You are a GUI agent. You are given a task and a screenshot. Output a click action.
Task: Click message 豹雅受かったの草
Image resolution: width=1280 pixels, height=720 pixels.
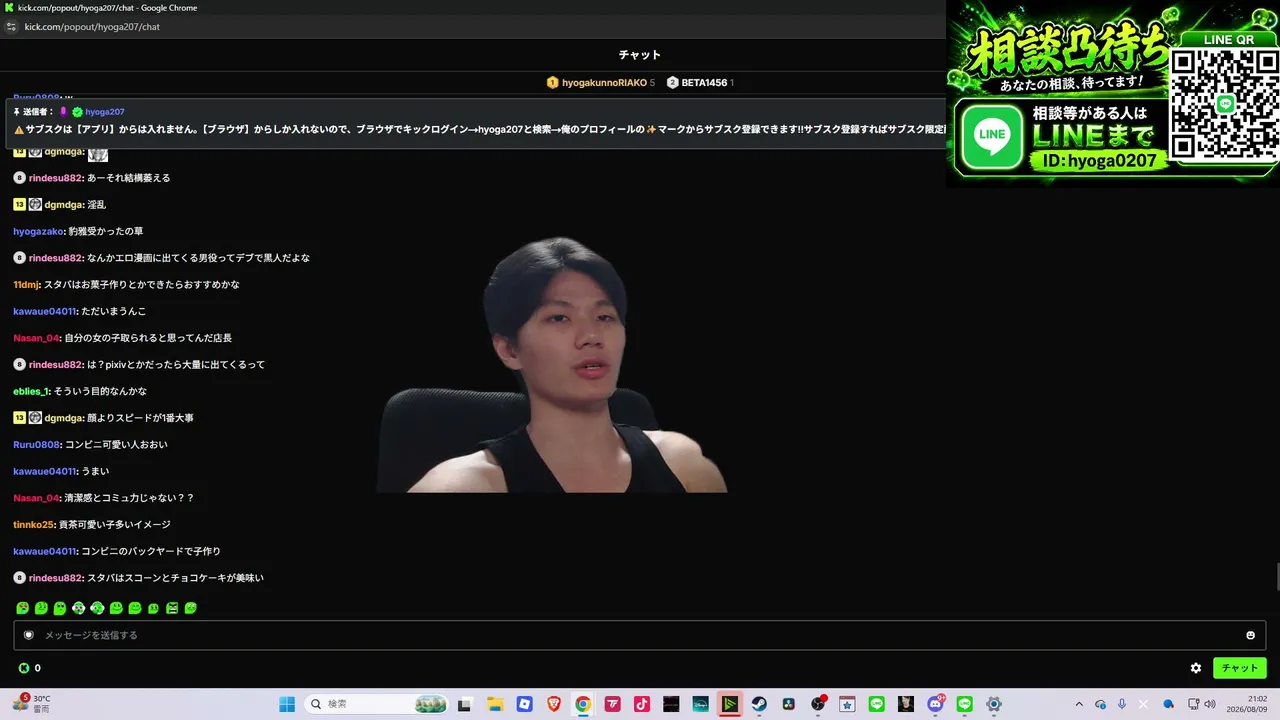tap(106, 231)
